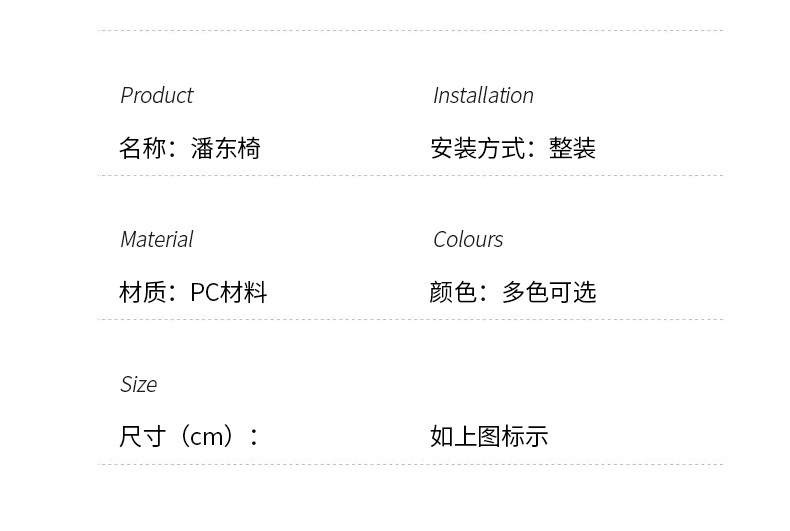Click the "如上图标示" size note
Viewport: 790px width, 531px height.
click(489, 436)
